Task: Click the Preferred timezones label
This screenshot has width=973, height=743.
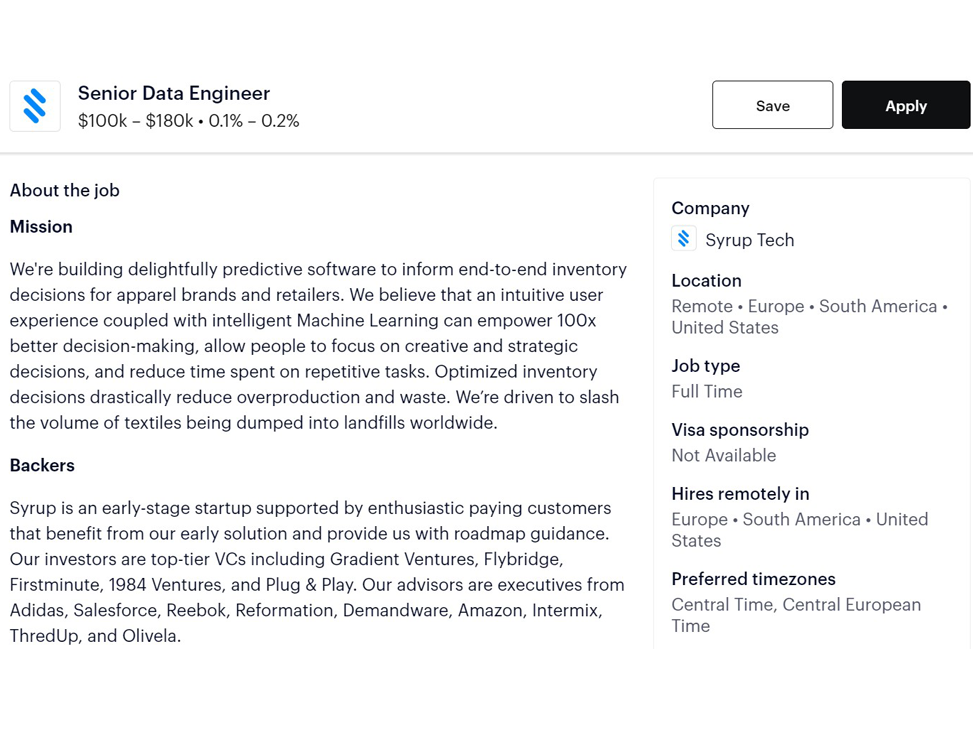Action: 753,579
